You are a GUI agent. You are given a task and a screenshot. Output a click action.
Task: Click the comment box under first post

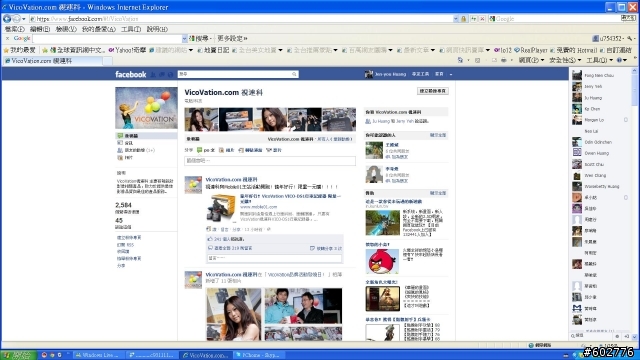pyautogui.click(x=275, y=258)
